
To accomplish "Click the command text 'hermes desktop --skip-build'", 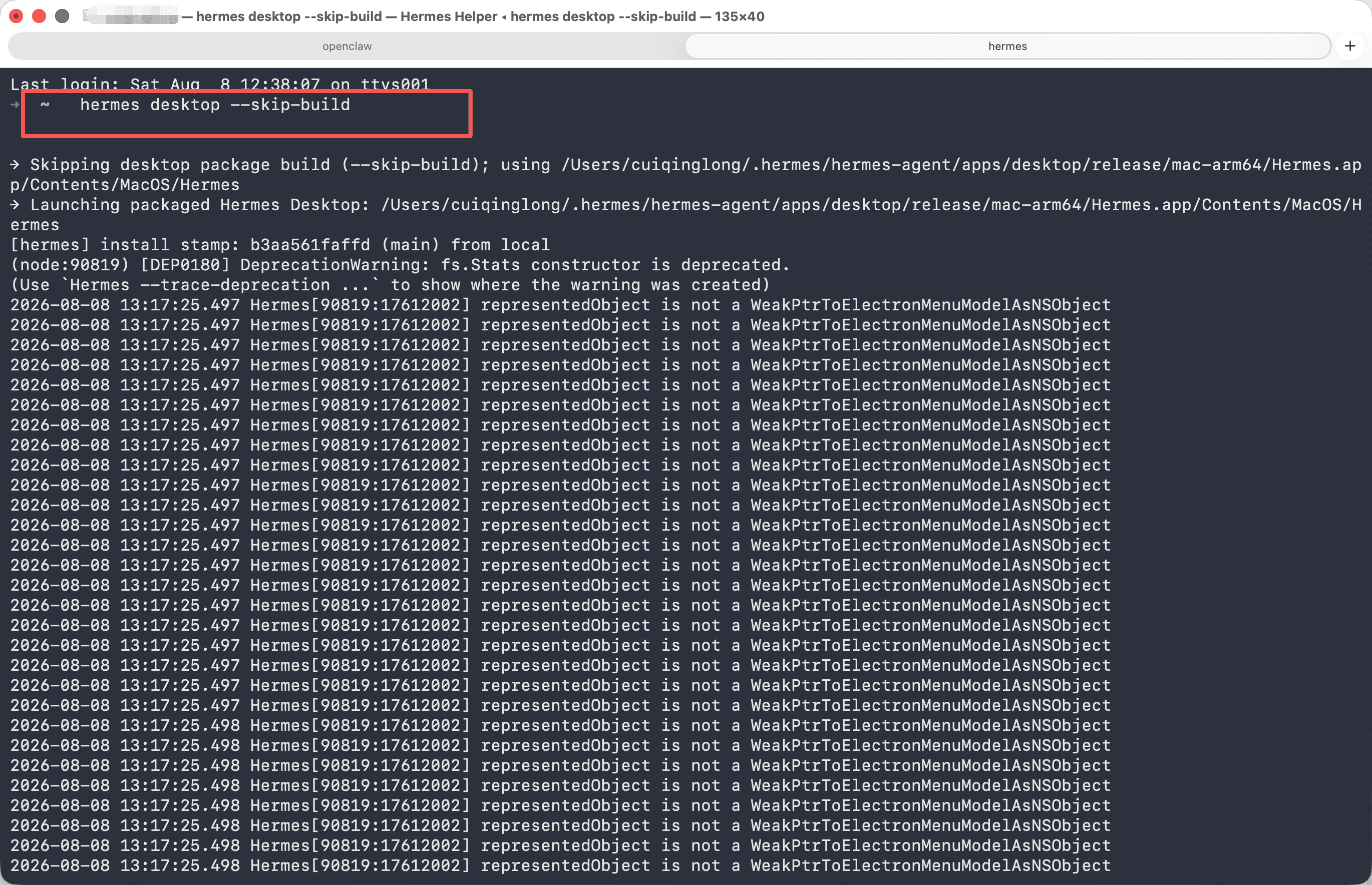I will tap(215, 105).
